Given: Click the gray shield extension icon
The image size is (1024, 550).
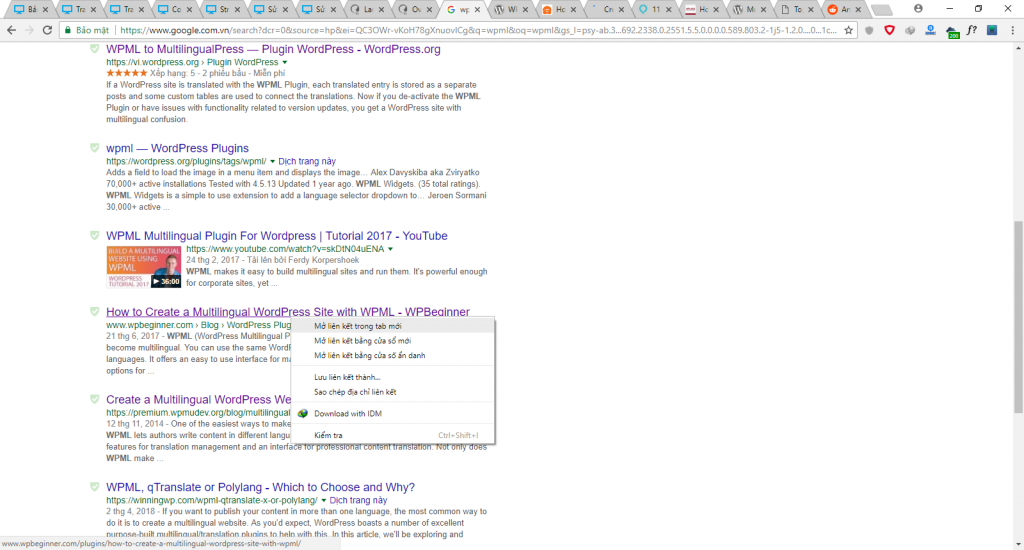Looking at the screenshot, I should tap(869, 30).
